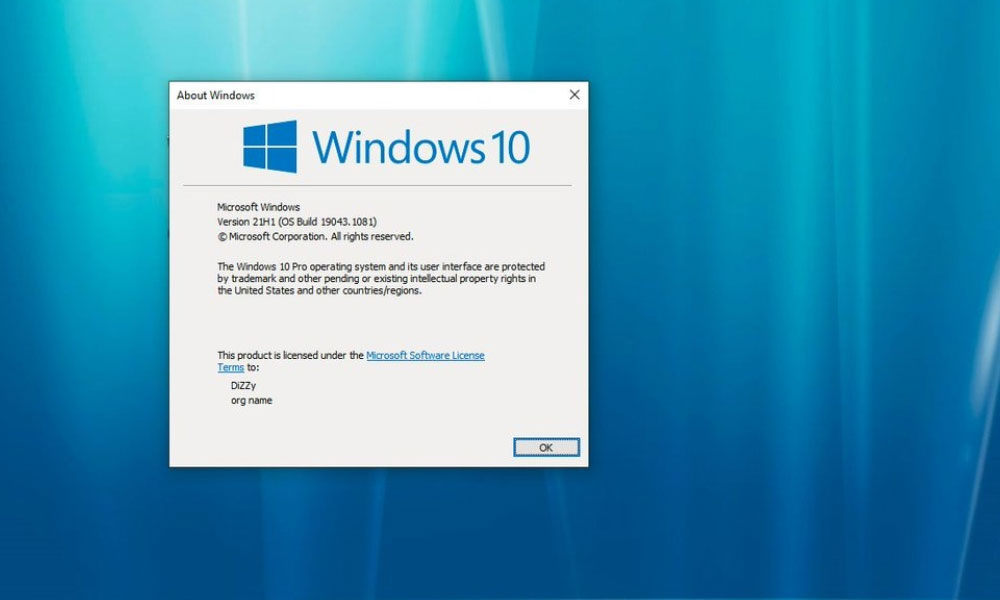This screenshot has width=1000, height=600.
Task: Click 'This product is licensed under the' text
Action: (x=290, y=355)
